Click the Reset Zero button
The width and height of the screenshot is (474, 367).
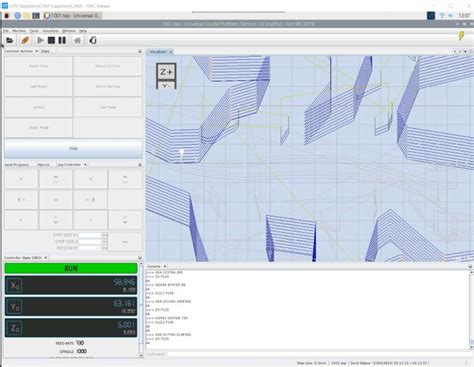click(38, 66)
